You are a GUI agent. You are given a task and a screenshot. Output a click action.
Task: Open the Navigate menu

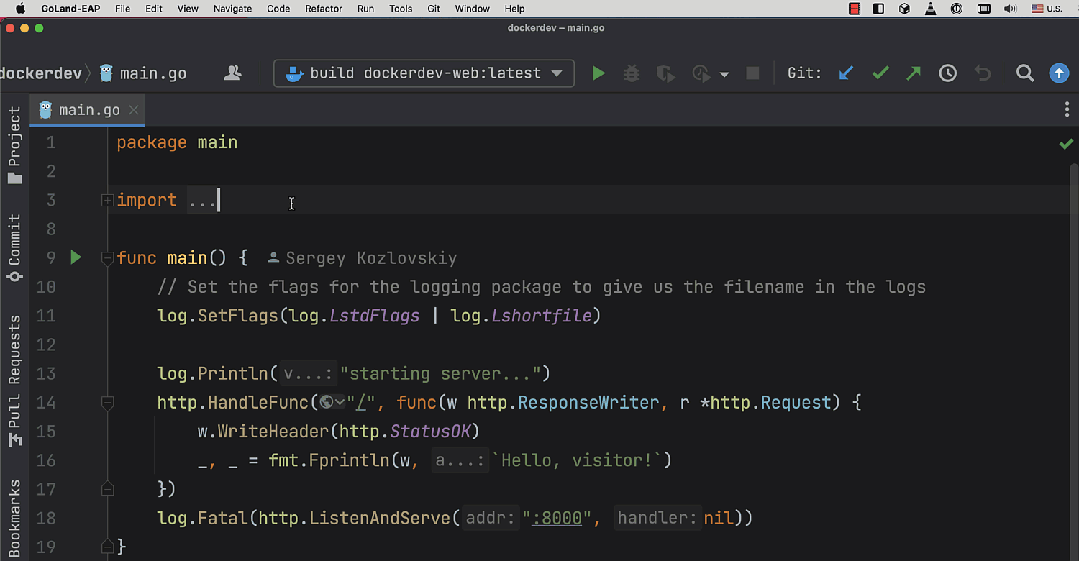233,8
